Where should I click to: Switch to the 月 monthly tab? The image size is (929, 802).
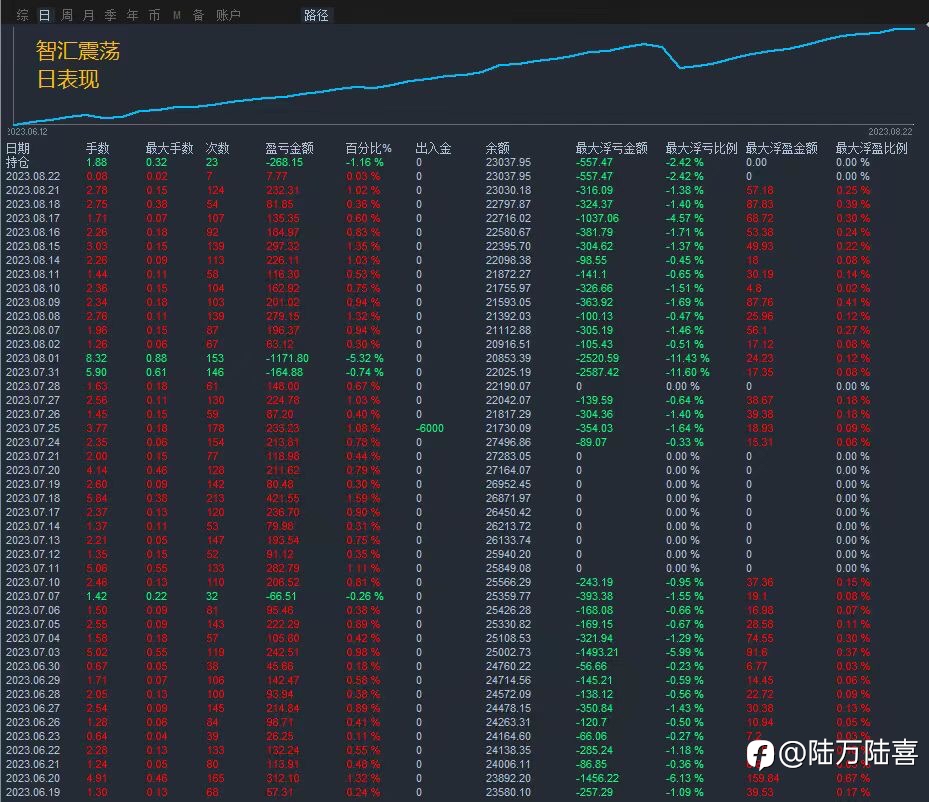click(x=88, y=15)
